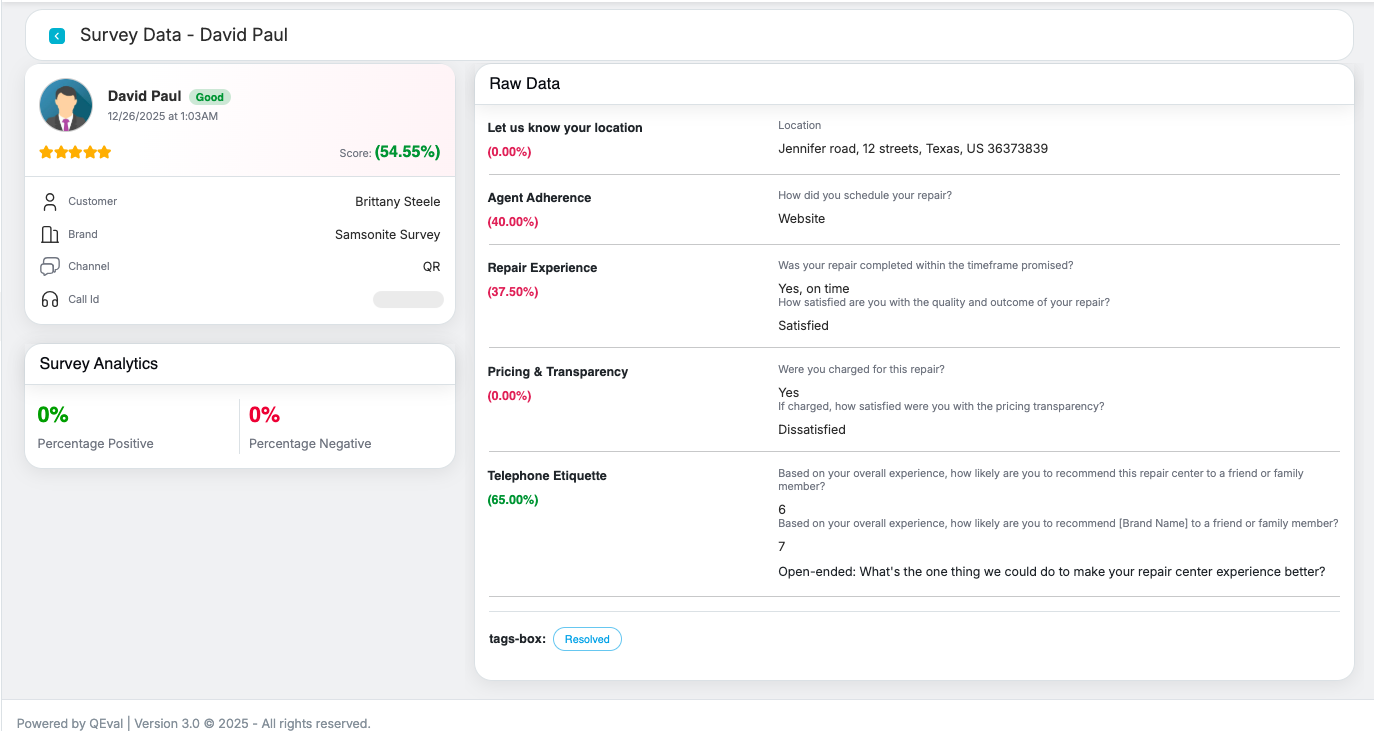Click the Pricing & Transparency heading

[558, 372]
